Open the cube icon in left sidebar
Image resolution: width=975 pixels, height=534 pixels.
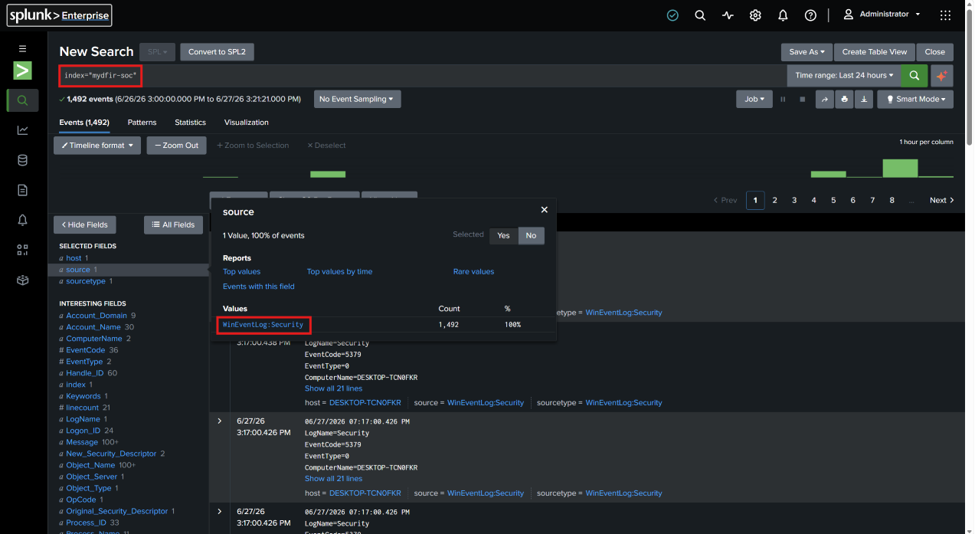pos(22,280)
